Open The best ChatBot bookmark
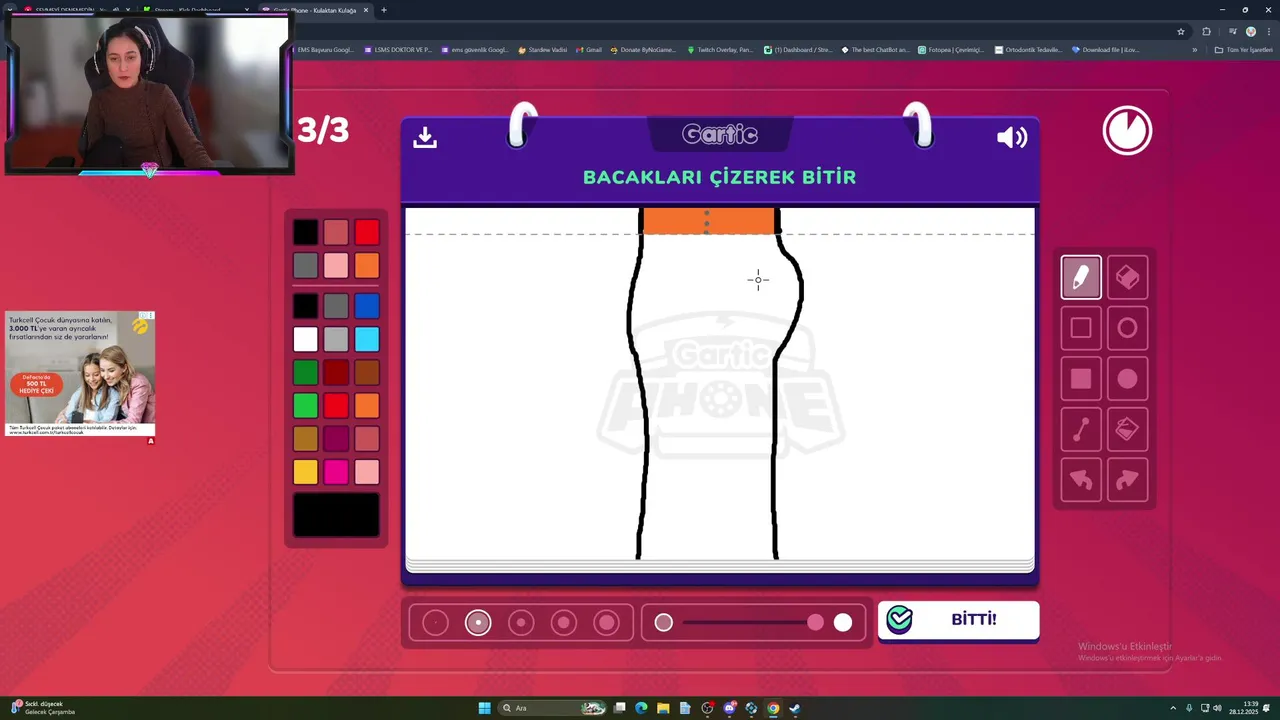This screenshot has height=720, width=1280. 875,50
